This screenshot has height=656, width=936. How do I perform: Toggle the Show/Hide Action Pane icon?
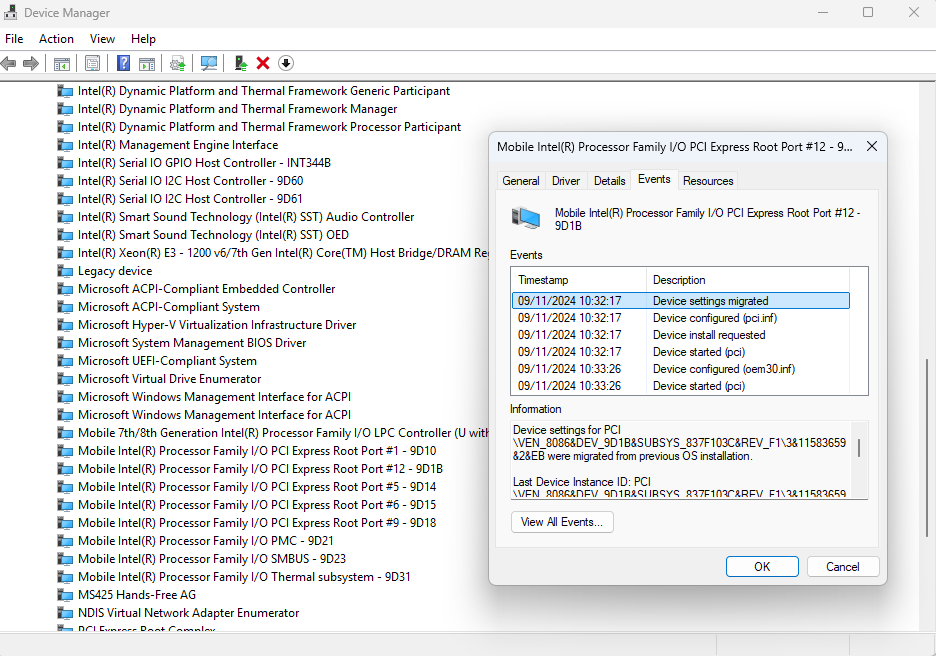pos(147,63)
